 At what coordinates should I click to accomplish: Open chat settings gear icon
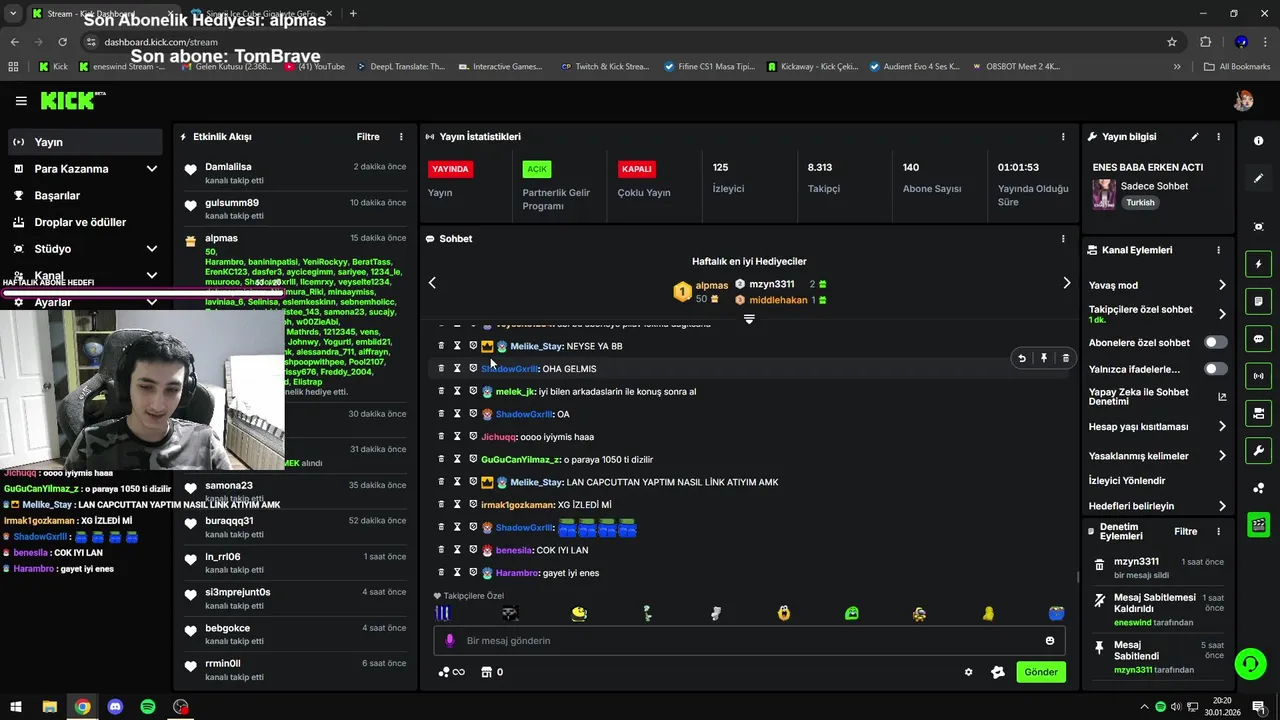pos(968,672)
